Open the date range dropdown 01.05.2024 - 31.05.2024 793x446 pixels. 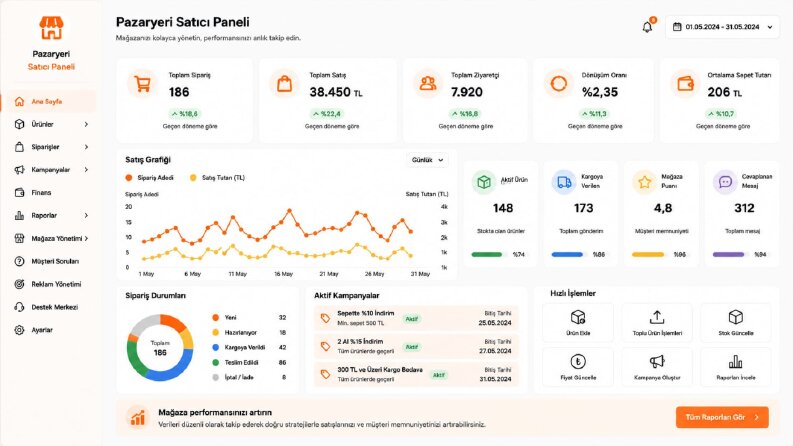click(722, 27)
